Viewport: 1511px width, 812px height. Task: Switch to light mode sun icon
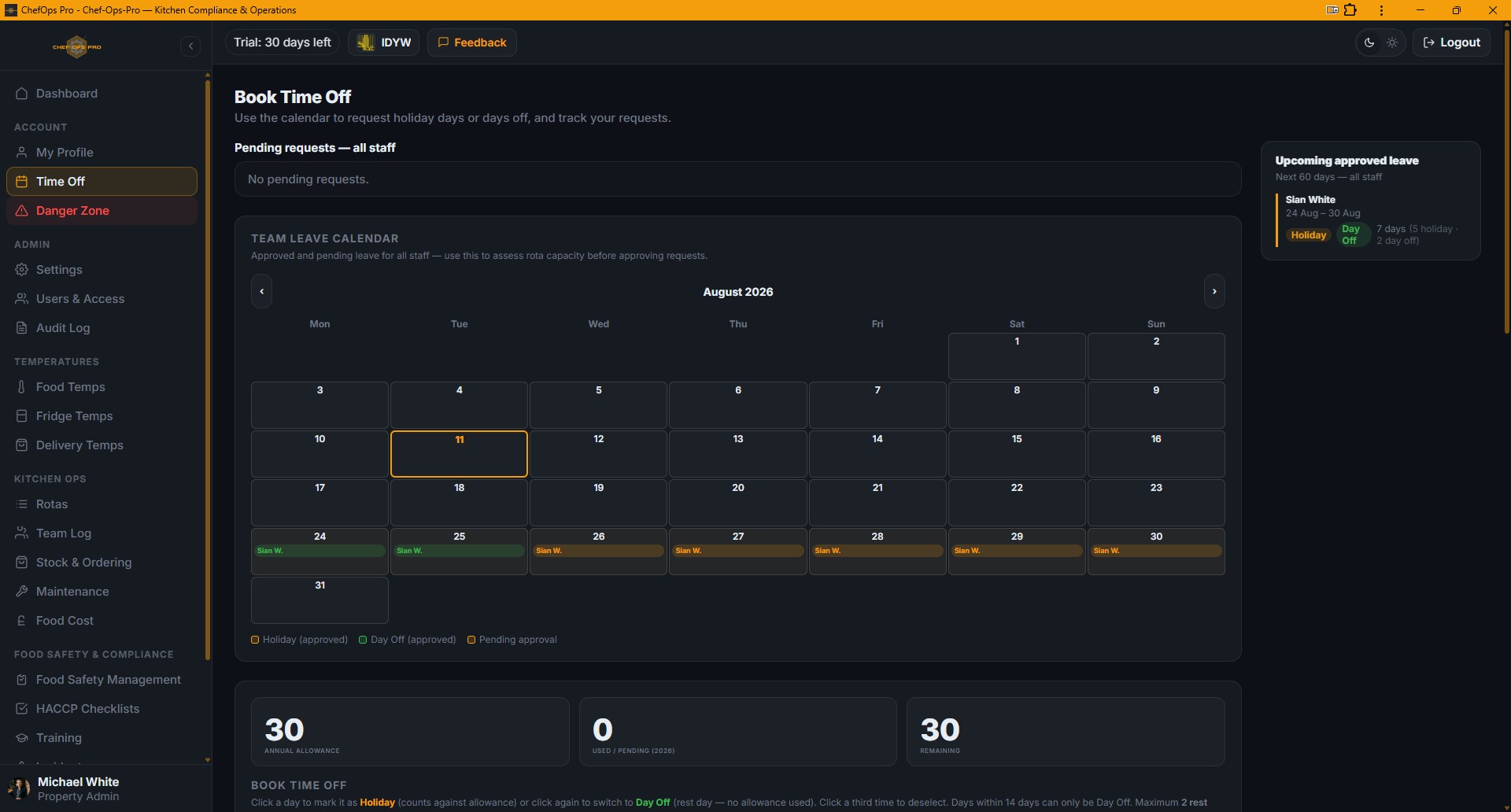tap(1392, 42)
